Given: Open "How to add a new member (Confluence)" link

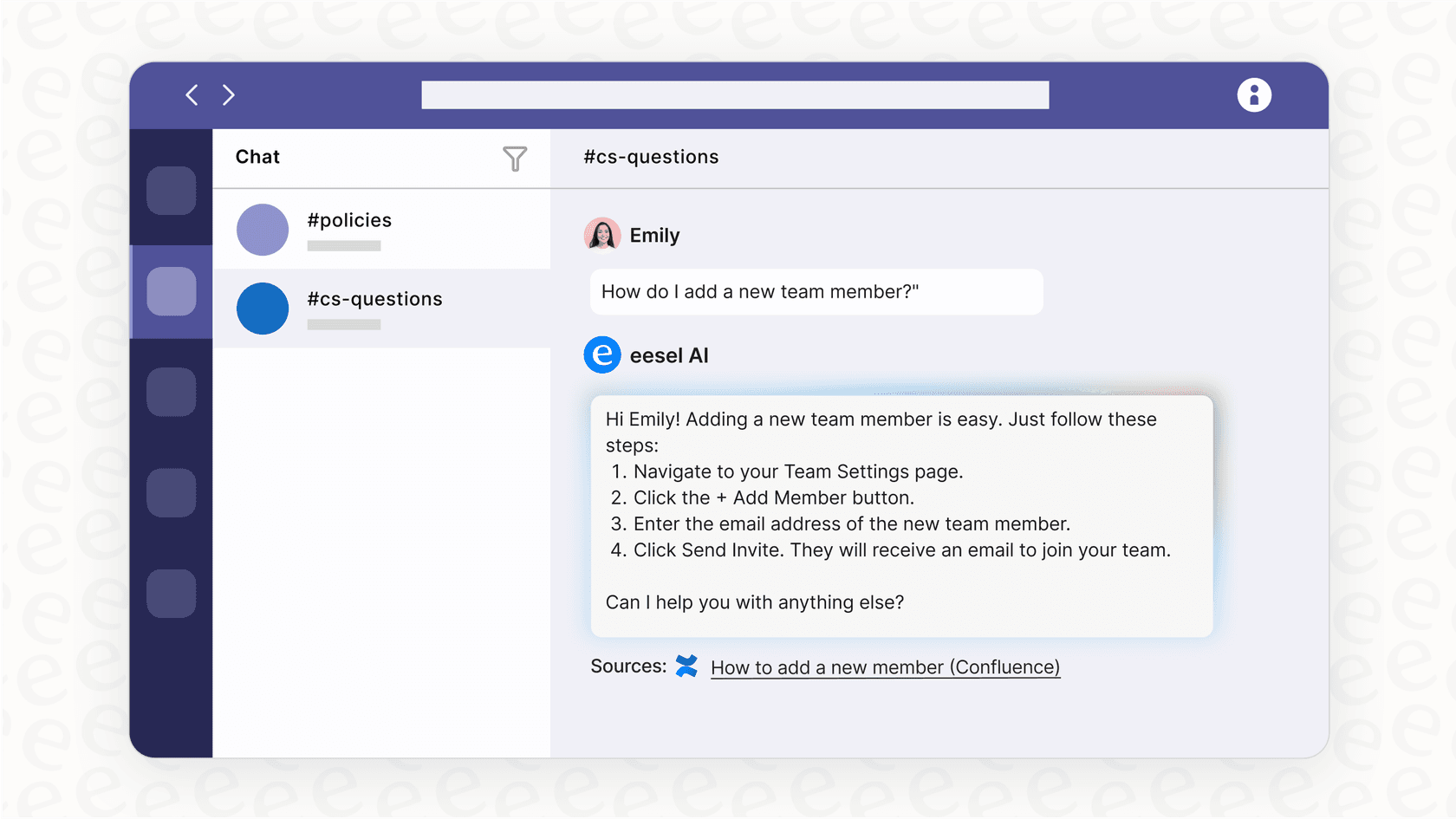Looking at the screenshot, I should pyautogui.click(x=885, y=666).
